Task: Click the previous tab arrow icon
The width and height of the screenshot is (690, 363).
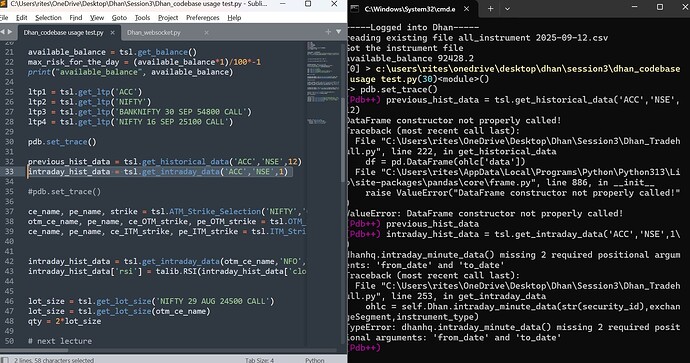Action: point(3,32)
